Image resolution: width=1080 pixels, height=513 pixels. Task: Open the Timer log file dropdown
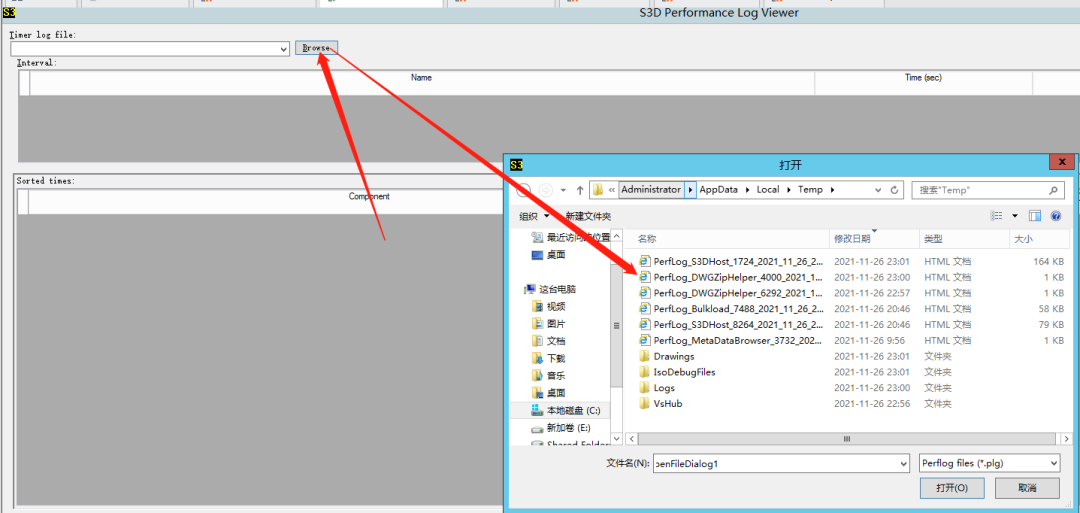coord(284,50)
